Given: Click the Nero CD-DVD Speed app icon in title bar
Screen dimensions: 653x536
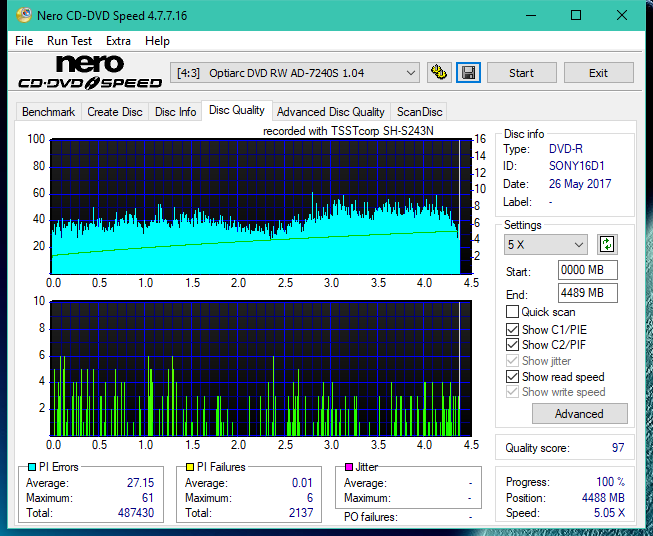Looking at the screenshot, I should pos(24,15).
